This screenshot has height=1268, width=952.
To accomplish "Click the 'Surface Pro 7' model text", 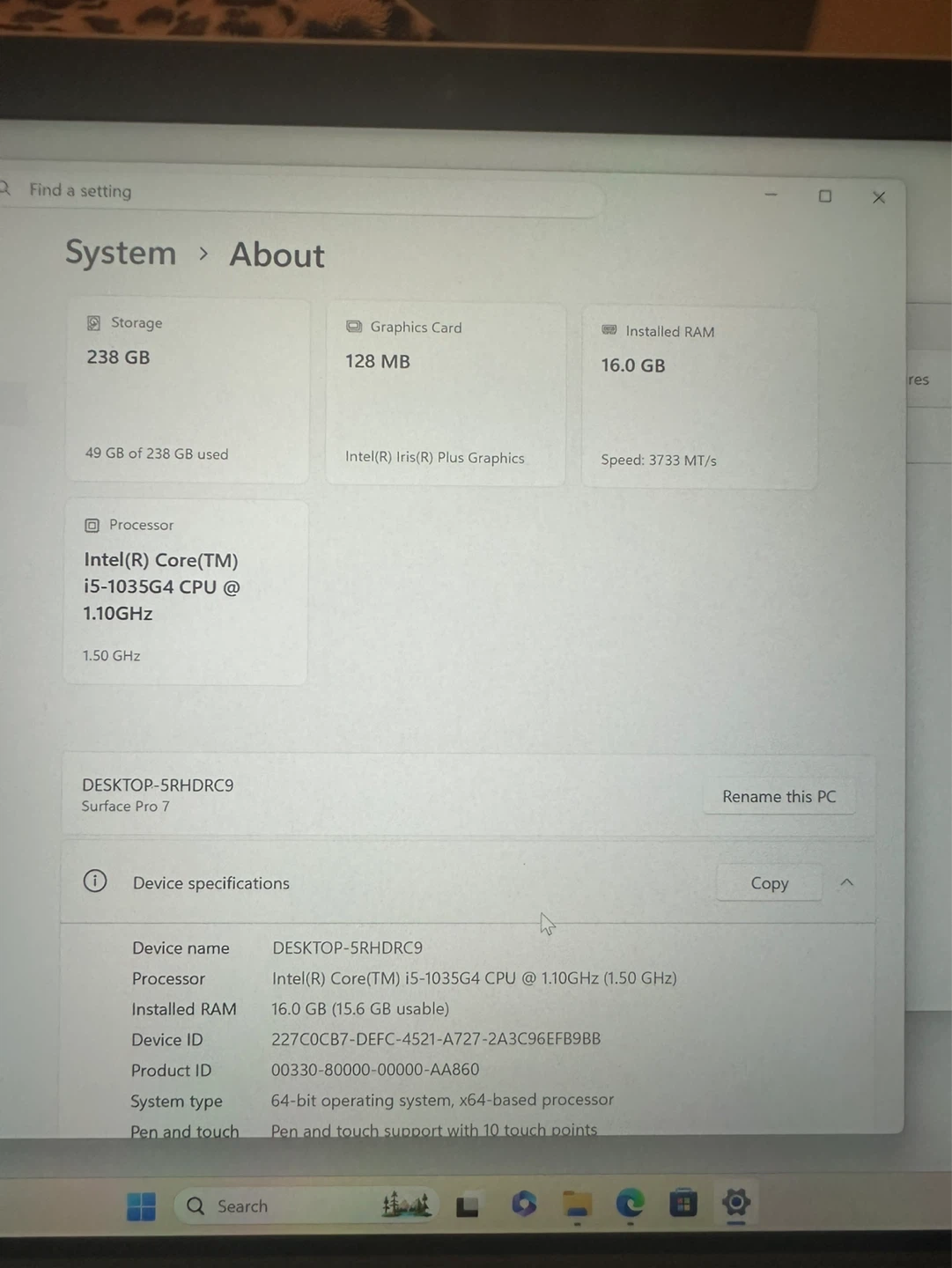I will coord(126,806).
